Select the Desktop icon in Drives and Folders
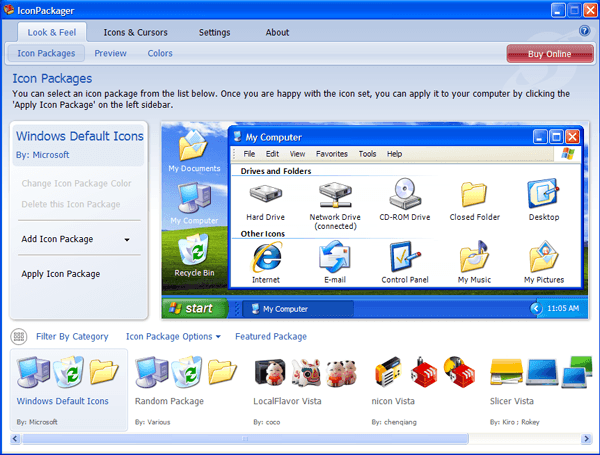 [x=543, y=193]
